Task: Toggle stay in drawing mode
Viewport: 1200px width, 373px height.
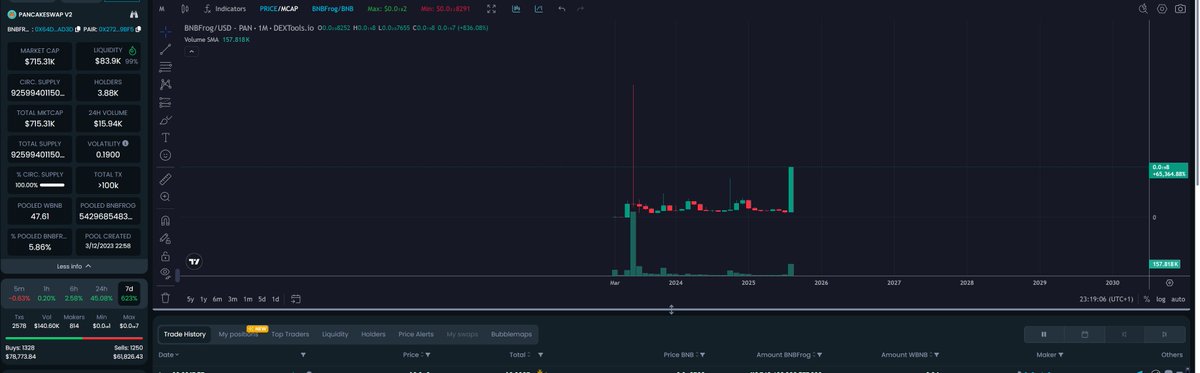Action: coord(165,238)
